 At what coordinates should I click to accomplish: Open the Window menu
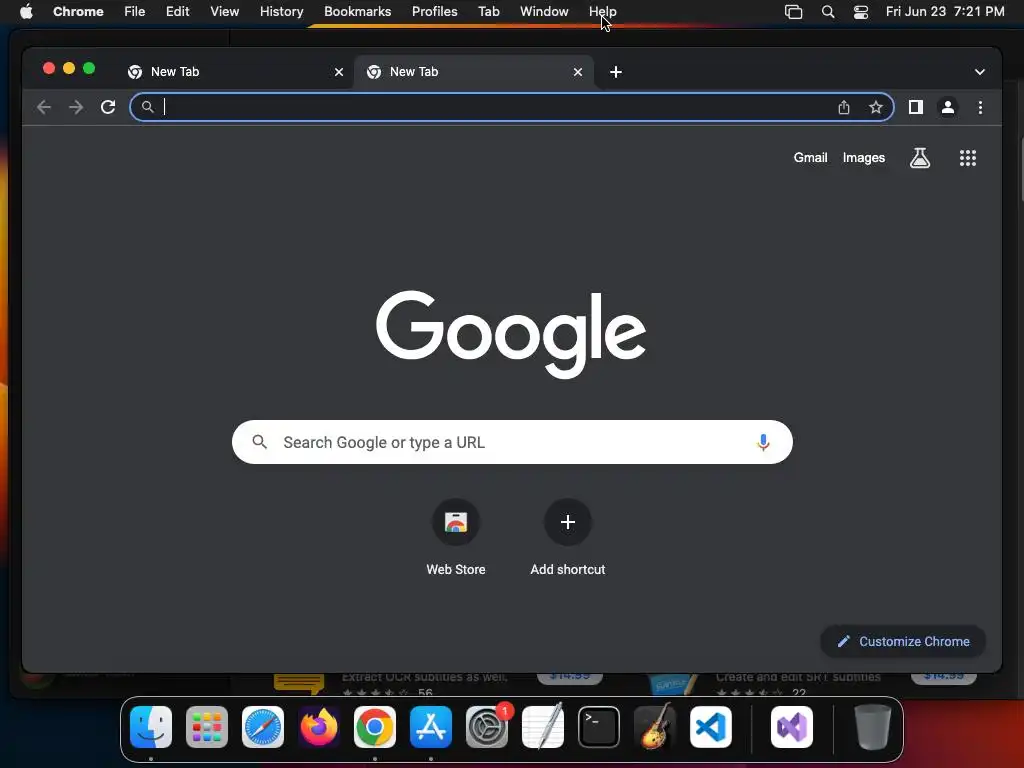click(x=544, y=12)
